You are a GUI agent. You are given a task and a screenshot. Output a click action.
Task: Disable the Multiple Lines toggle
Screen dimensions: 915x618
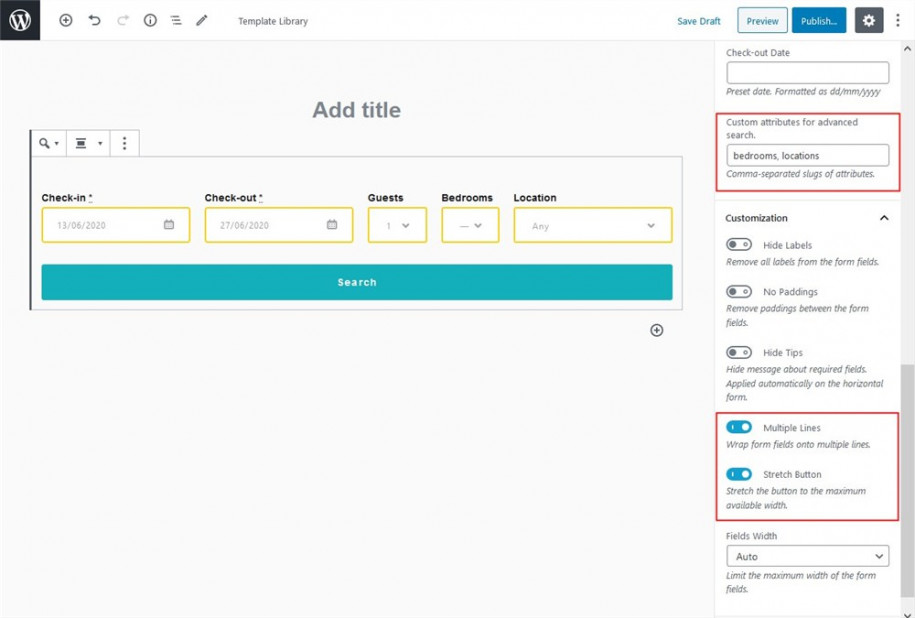tap(739, 426)
